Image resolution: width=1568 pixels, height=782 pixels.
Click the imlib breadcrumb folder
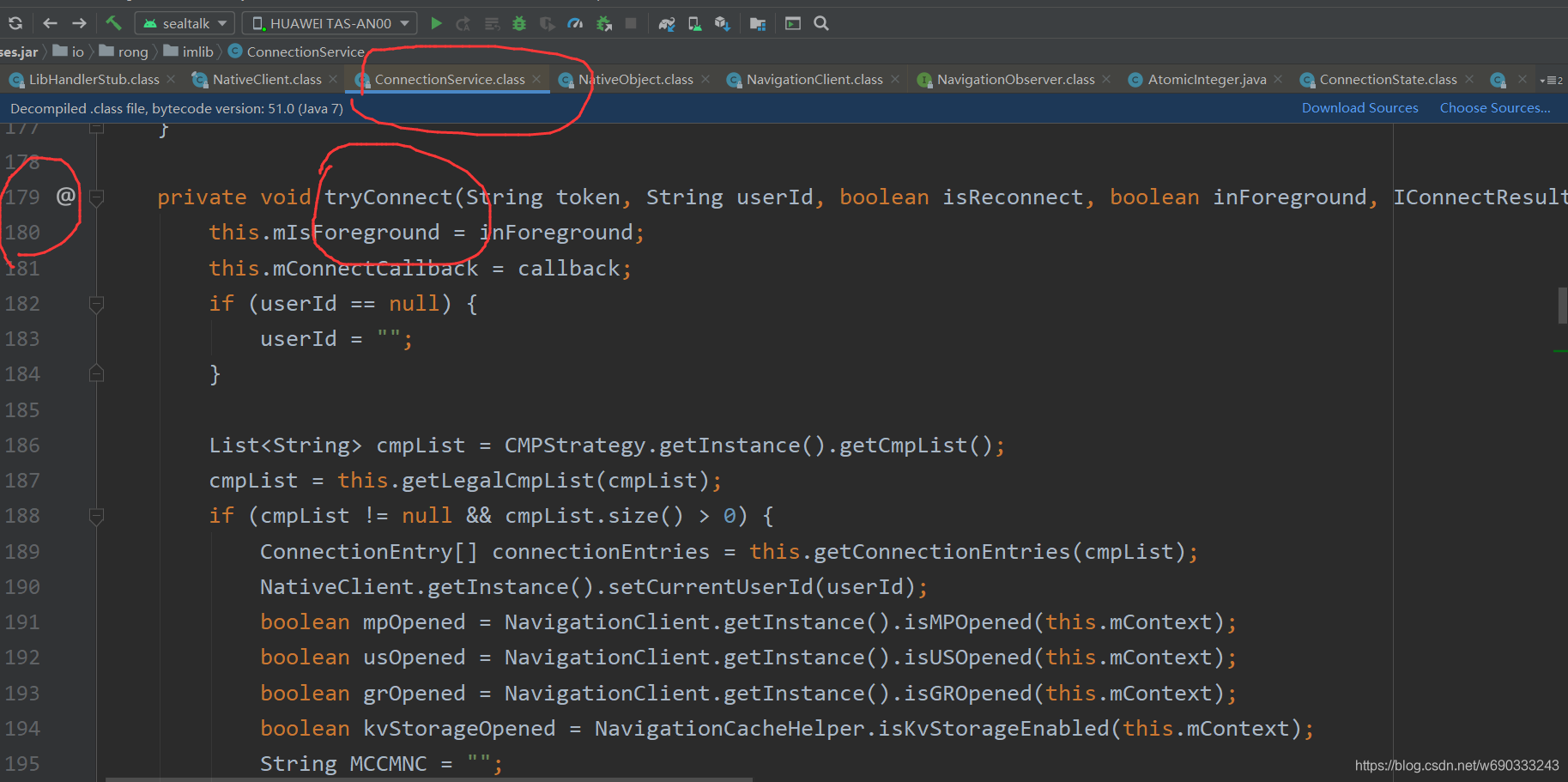(188, 52)
